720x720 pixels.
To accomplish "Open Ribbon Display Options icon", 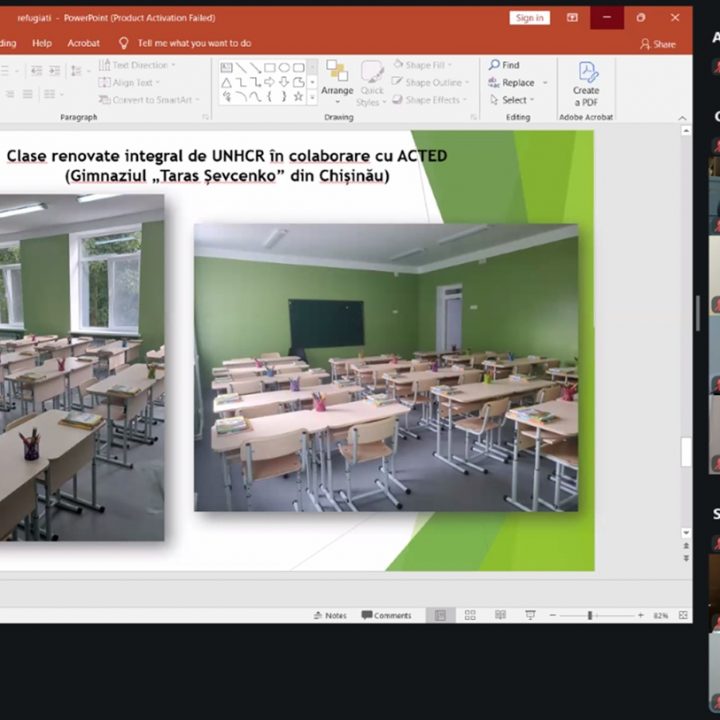I will coord(572,18).
